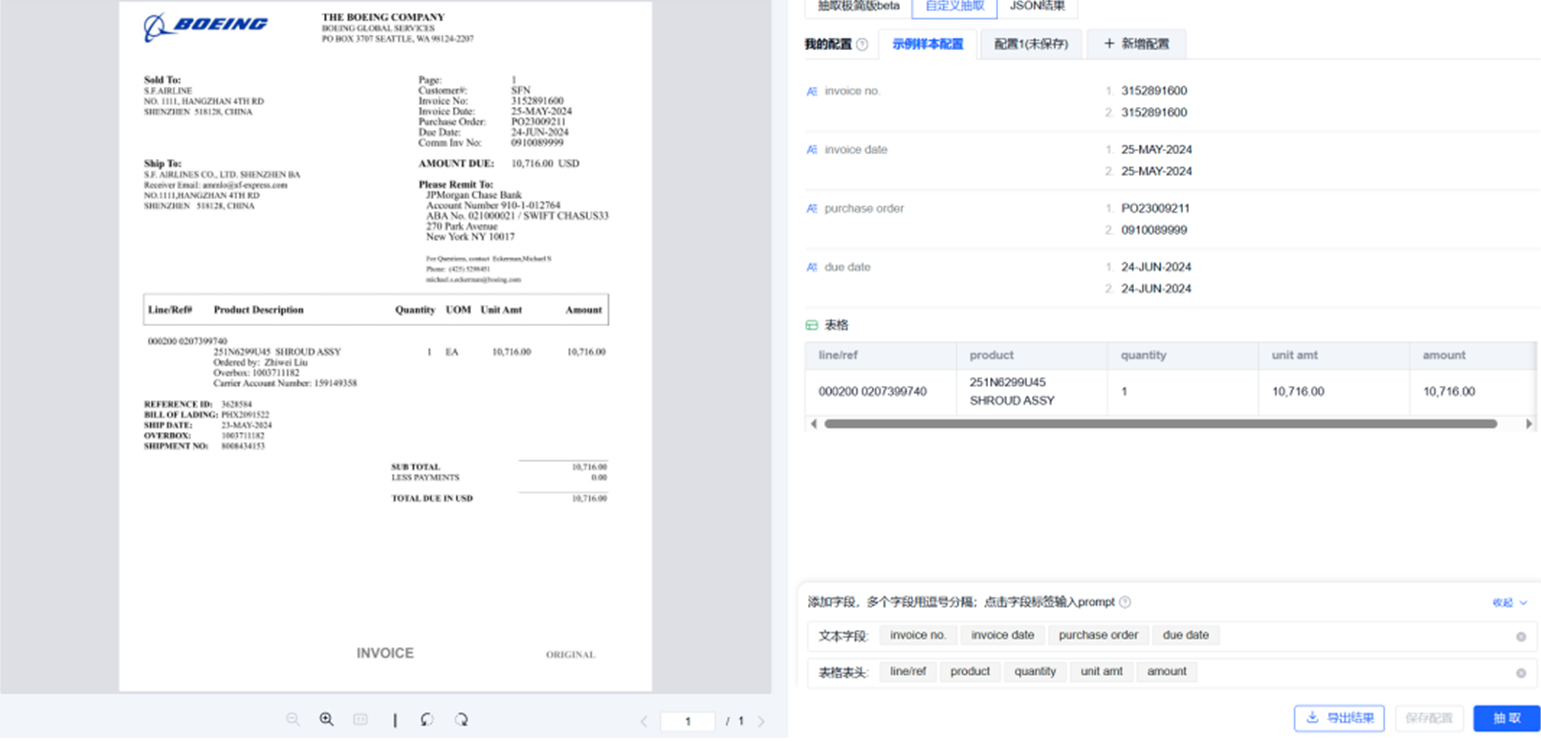This screenshot has width=1541, height=741.
Task: Click the purchase order tag in 文本字段
Action: 1098,635
